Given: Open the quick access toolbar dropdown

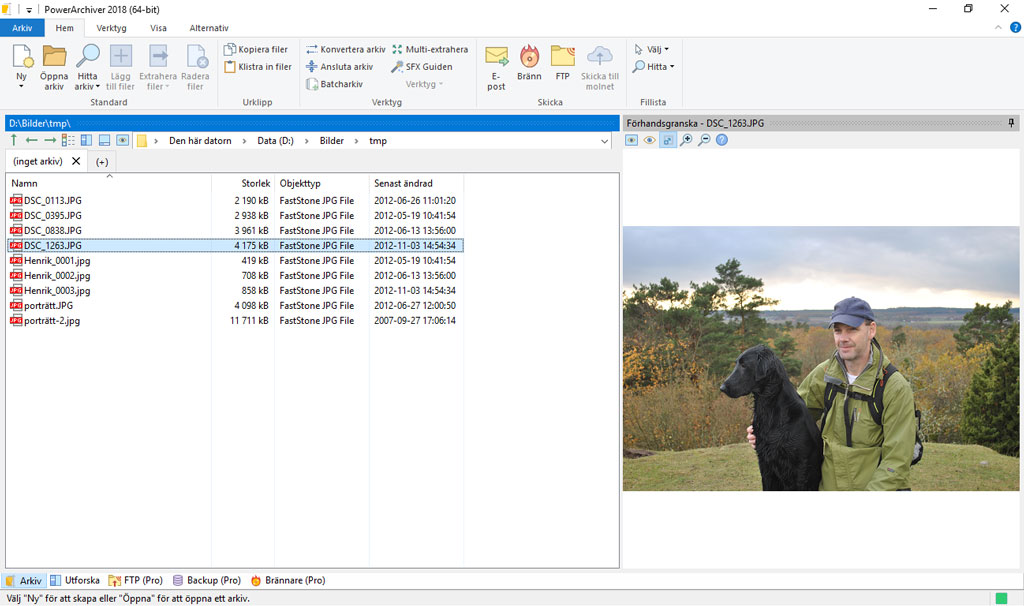Looking at the screenshot, I should pos(29,10).
